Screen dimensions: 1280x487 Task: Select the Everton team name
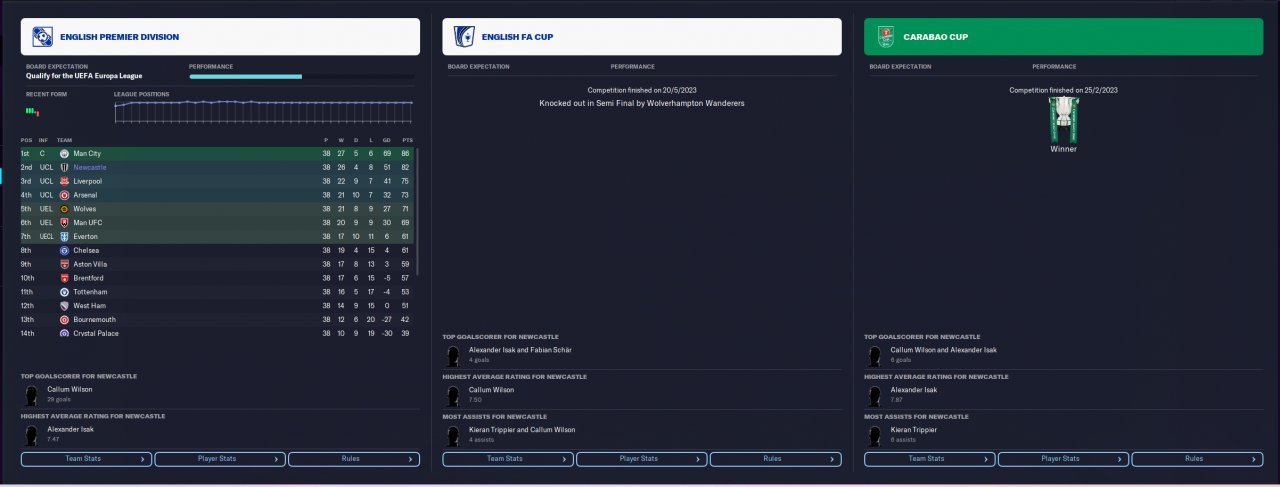coord(87,237)
